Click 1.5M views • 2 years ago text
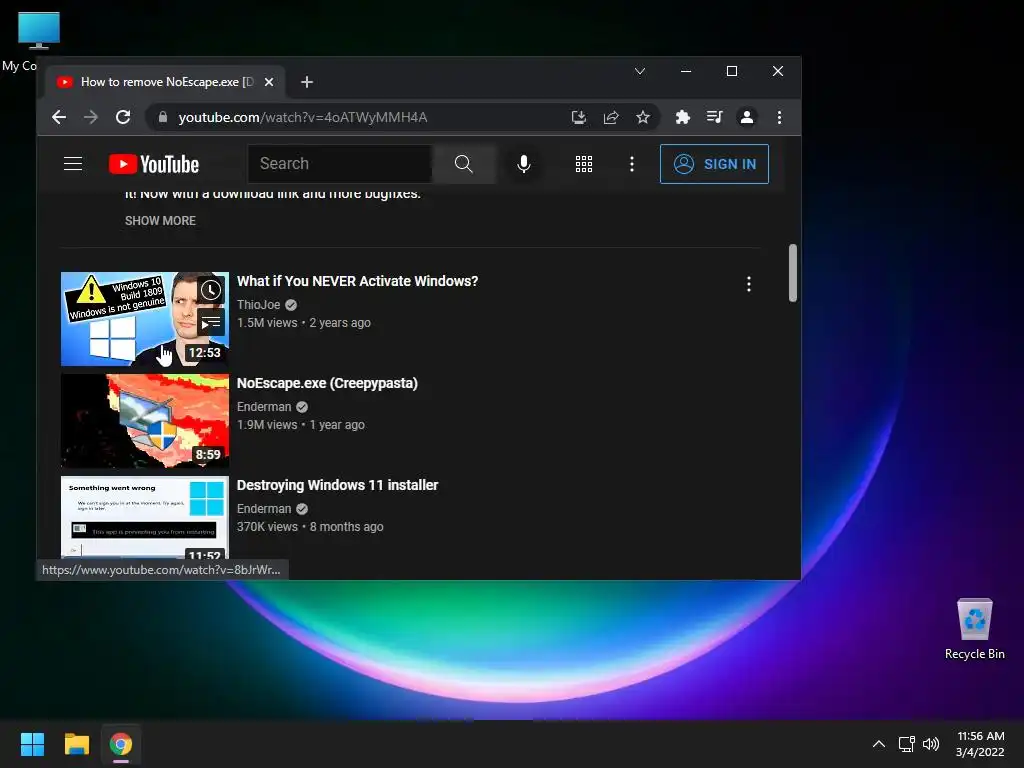1024x768 pixels. coord(304,323)
